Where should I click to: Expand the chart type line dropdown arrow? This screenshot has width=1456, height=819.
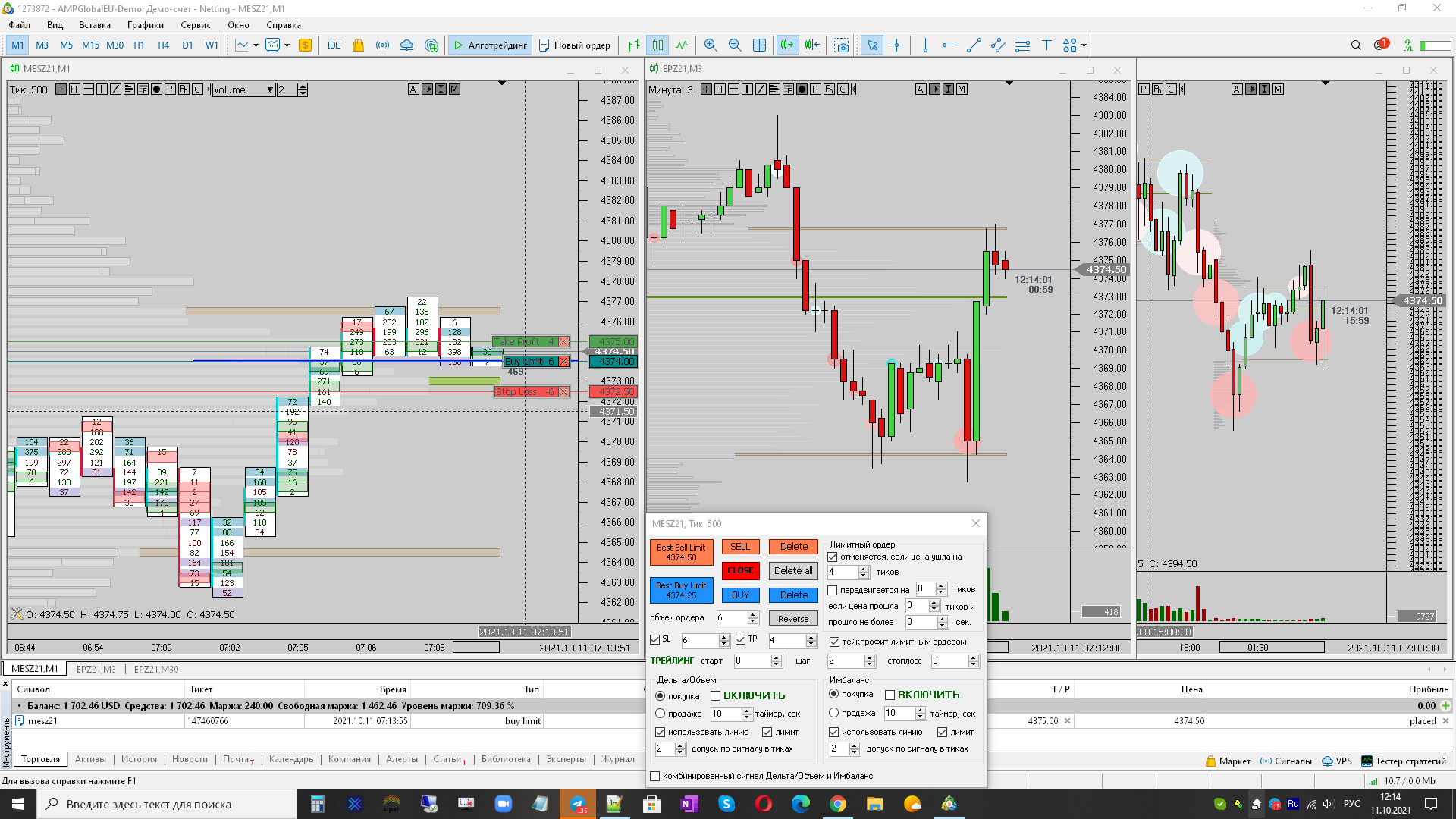click(x=256, y=45)
